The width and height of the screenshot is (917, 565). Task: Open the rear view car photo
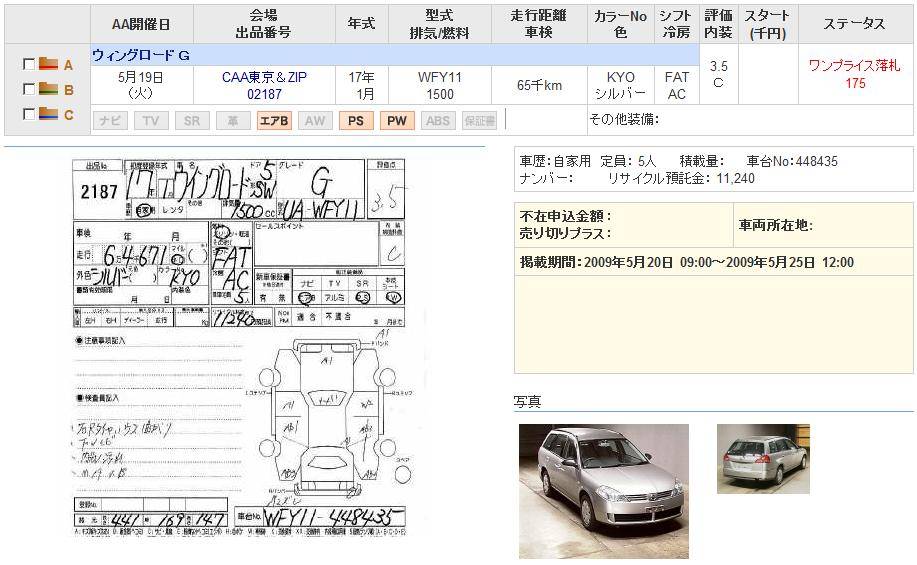763,459
